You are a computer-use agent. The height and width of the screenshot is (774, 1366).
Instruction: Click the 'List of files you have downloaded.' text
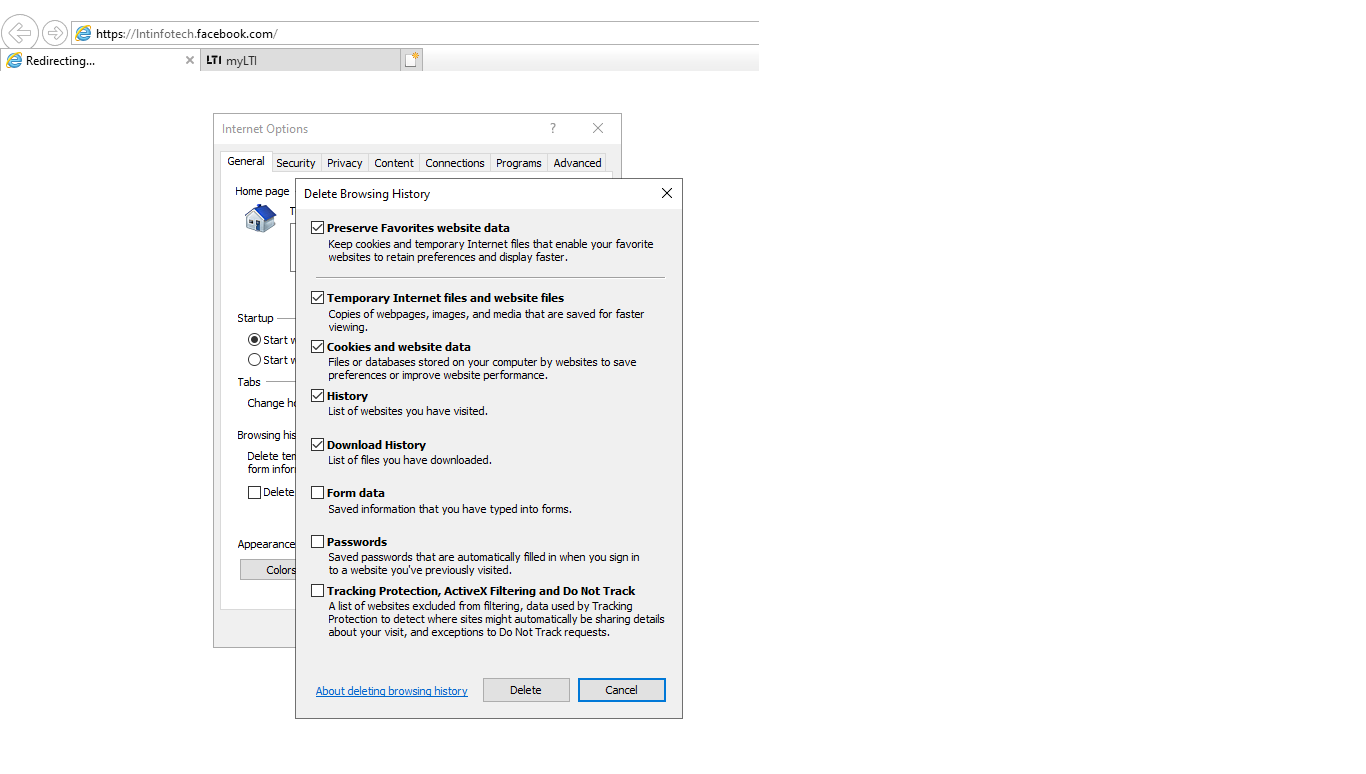point(410,460)
